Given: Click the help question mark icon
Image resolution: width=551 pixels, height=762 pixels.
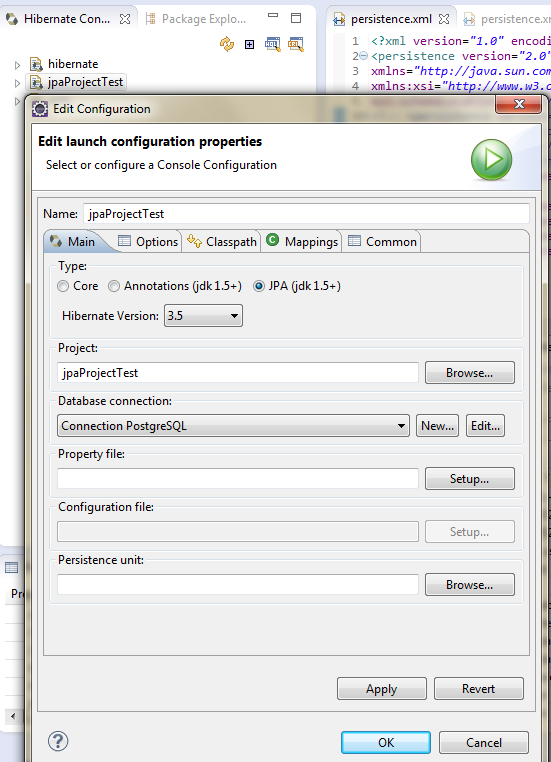Looking at the screenshot, I should tap(58, 741).
